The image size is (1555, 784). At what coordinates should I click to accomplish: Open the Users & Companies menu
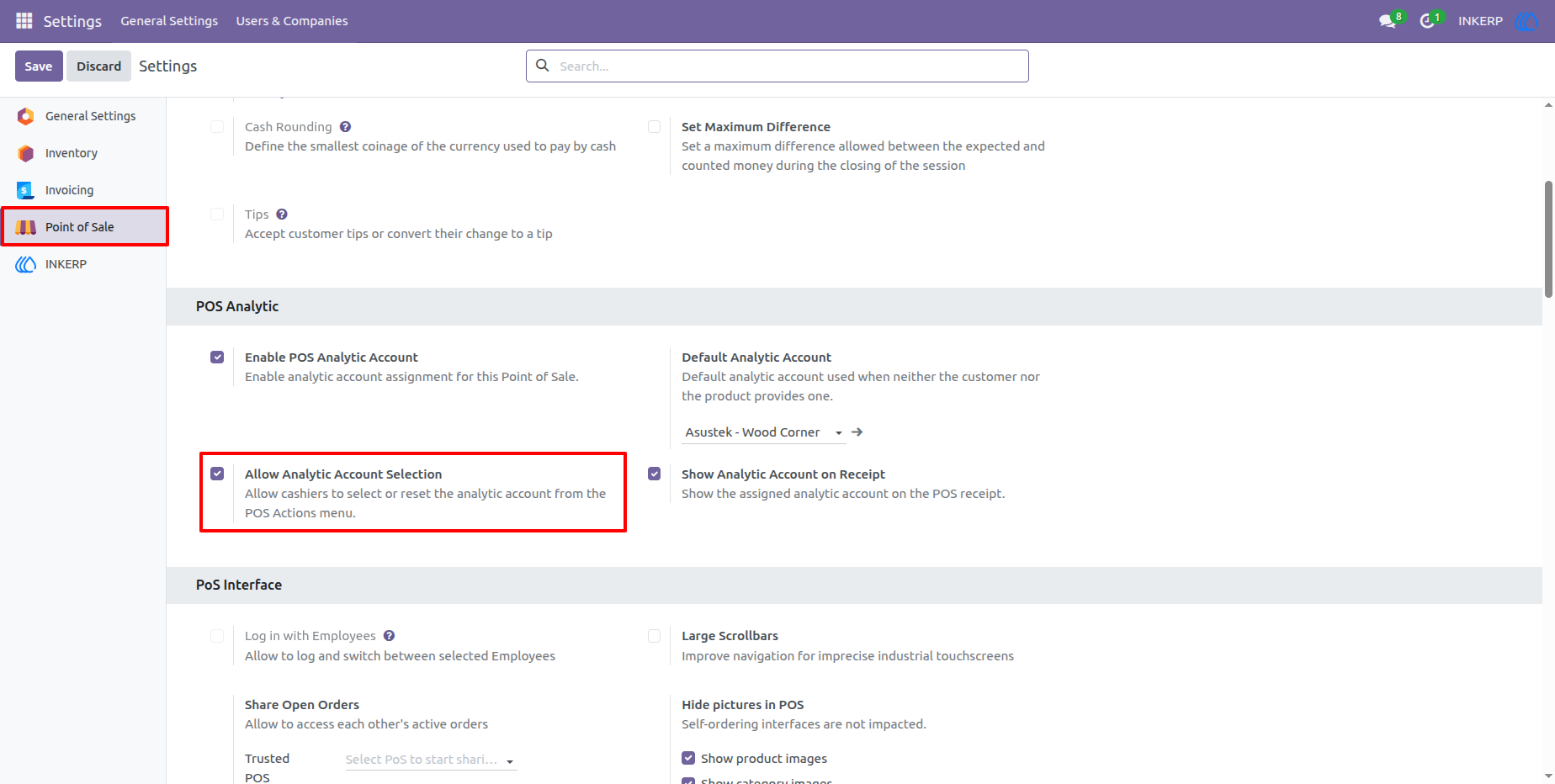point(292,21)
